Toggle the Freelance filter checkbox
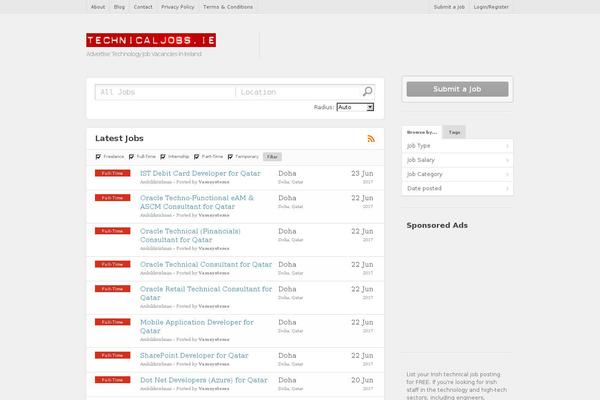600x400 pixels. click(x=98, y=157)
